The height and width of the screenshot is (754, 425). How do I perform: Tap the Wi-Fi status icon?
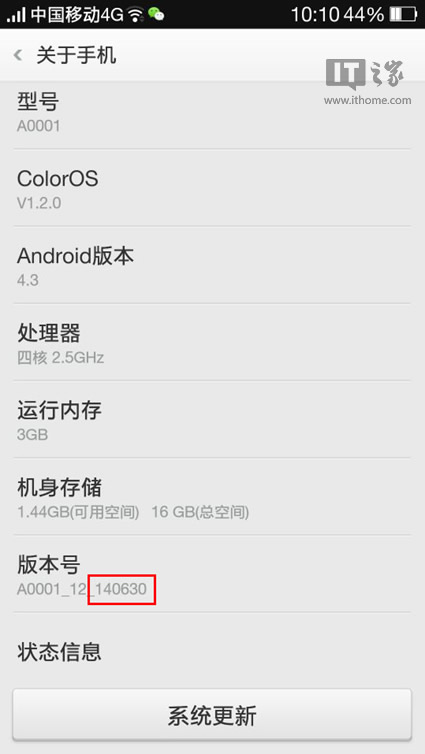tap(136, 14)
